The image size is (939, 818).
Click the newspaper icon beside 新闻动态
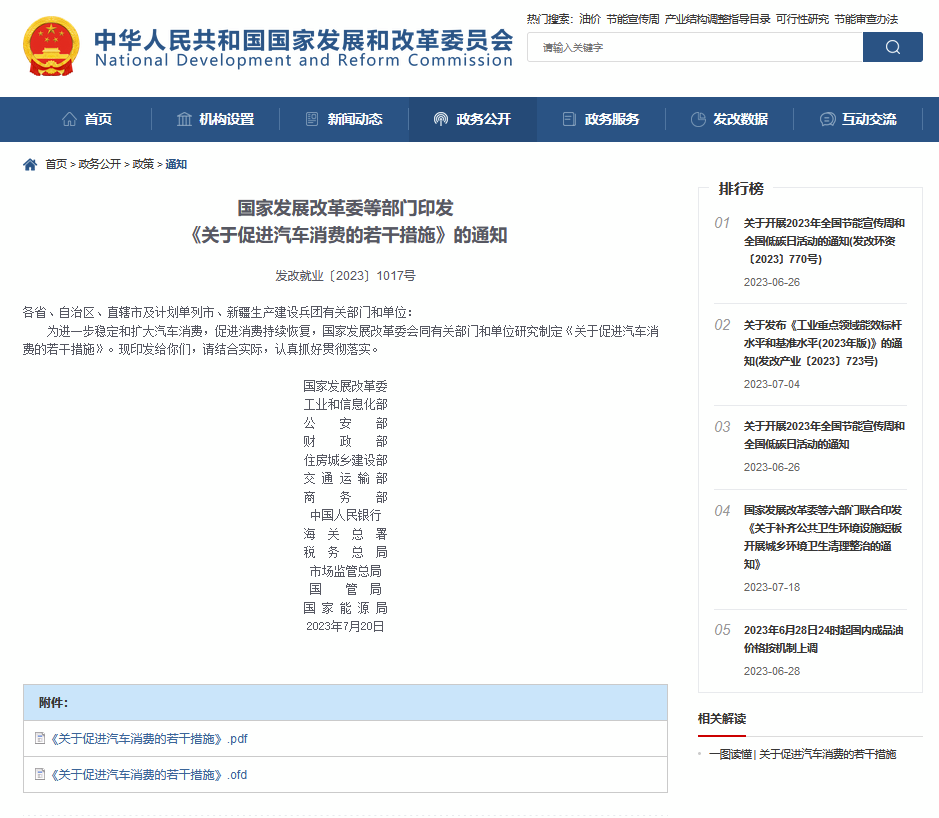tap(312, 119)
